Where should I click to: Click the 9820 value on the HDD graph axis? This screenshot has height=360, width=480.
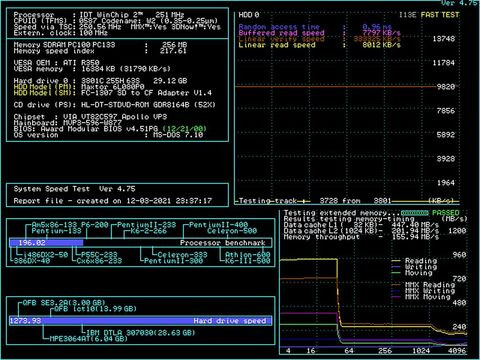point(446,87)
